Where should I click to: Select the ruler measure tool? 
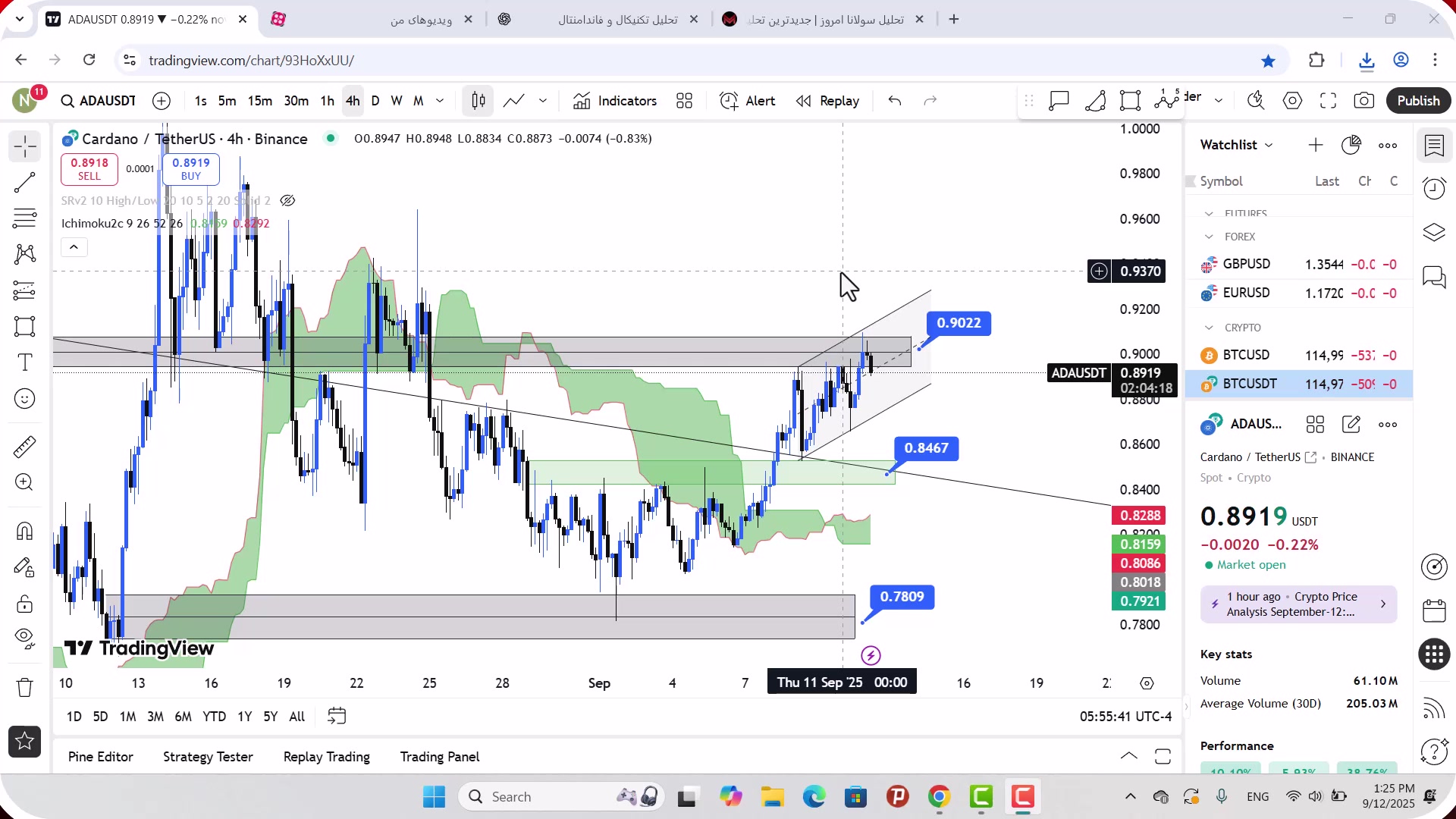tap(25, 447)
